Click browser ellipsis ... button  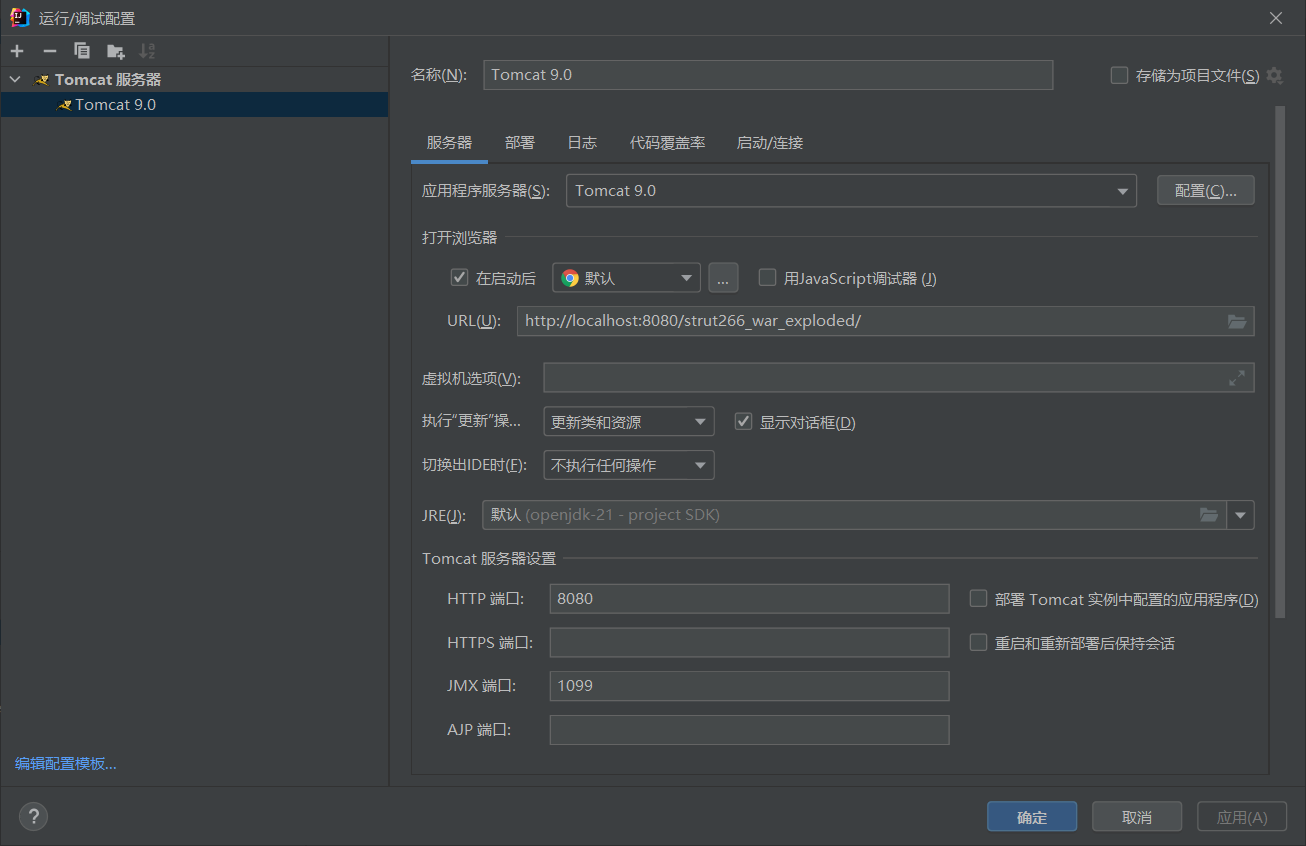click(723, 278)
